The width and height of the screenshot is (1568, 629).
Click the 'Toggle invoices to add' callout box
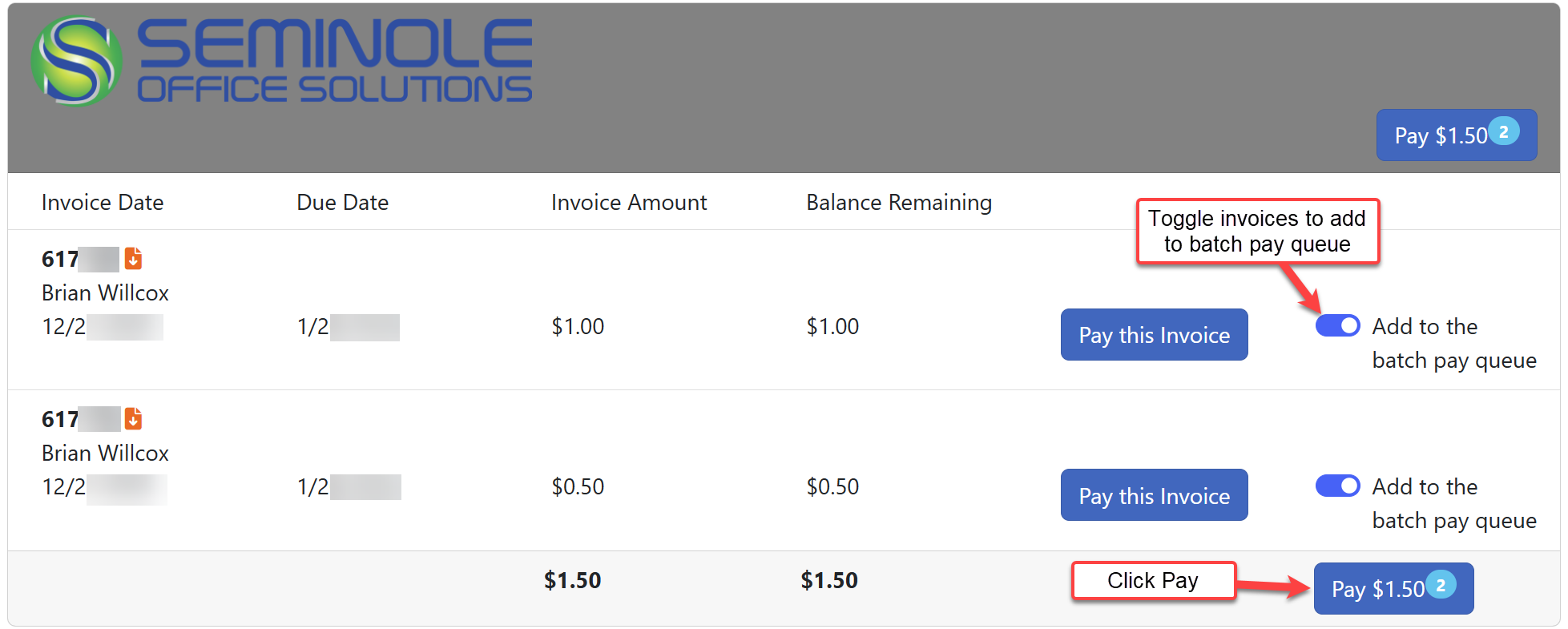pos(1258,231)
